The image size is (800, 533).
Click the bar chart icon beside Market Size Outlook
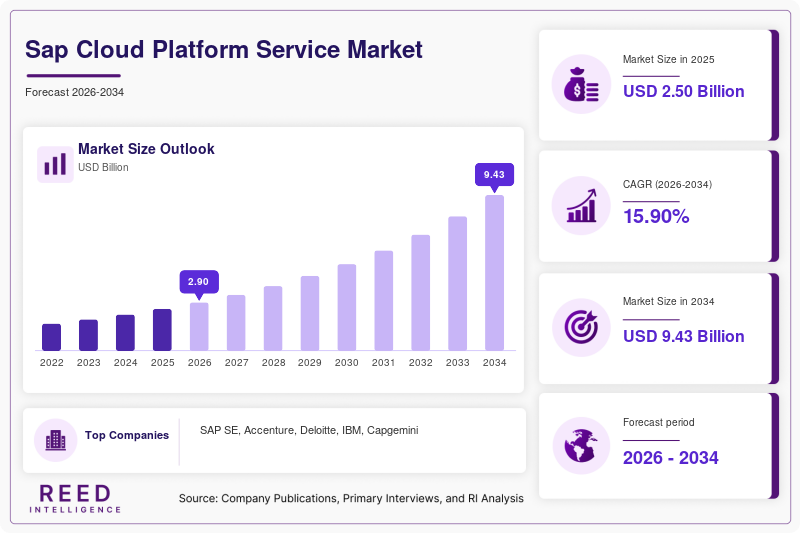(55, 164)
